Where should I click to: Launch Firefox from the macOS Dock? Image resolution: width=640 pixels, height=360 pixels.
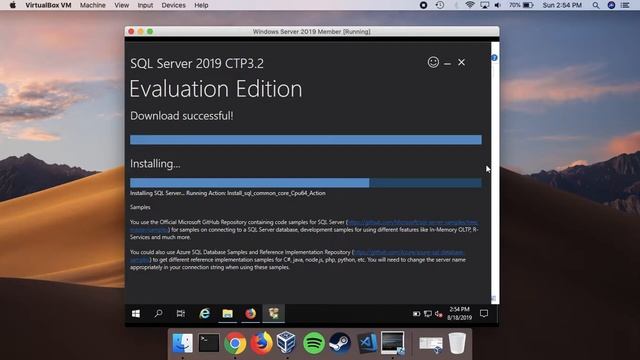(261, 343)
